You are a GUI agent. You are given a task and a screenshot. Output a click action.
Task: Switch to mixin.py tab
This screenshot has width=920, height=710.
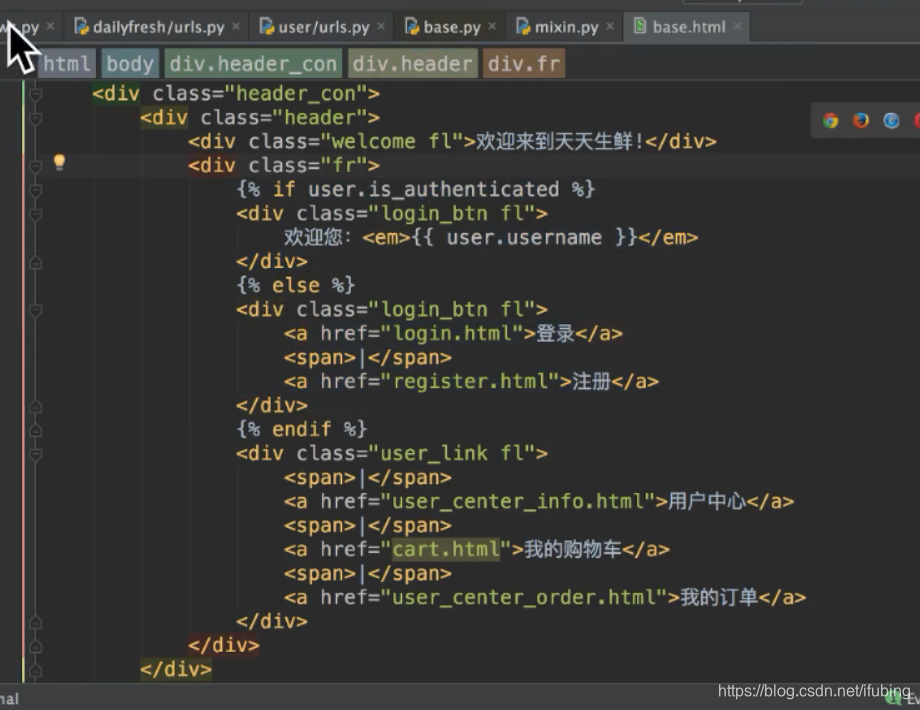point(566,27)
